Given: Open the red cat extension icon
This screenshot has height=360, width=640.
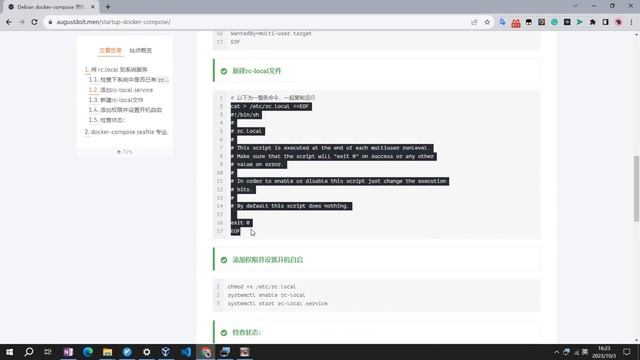Looking at the screenshot, I should coord(516,22).
